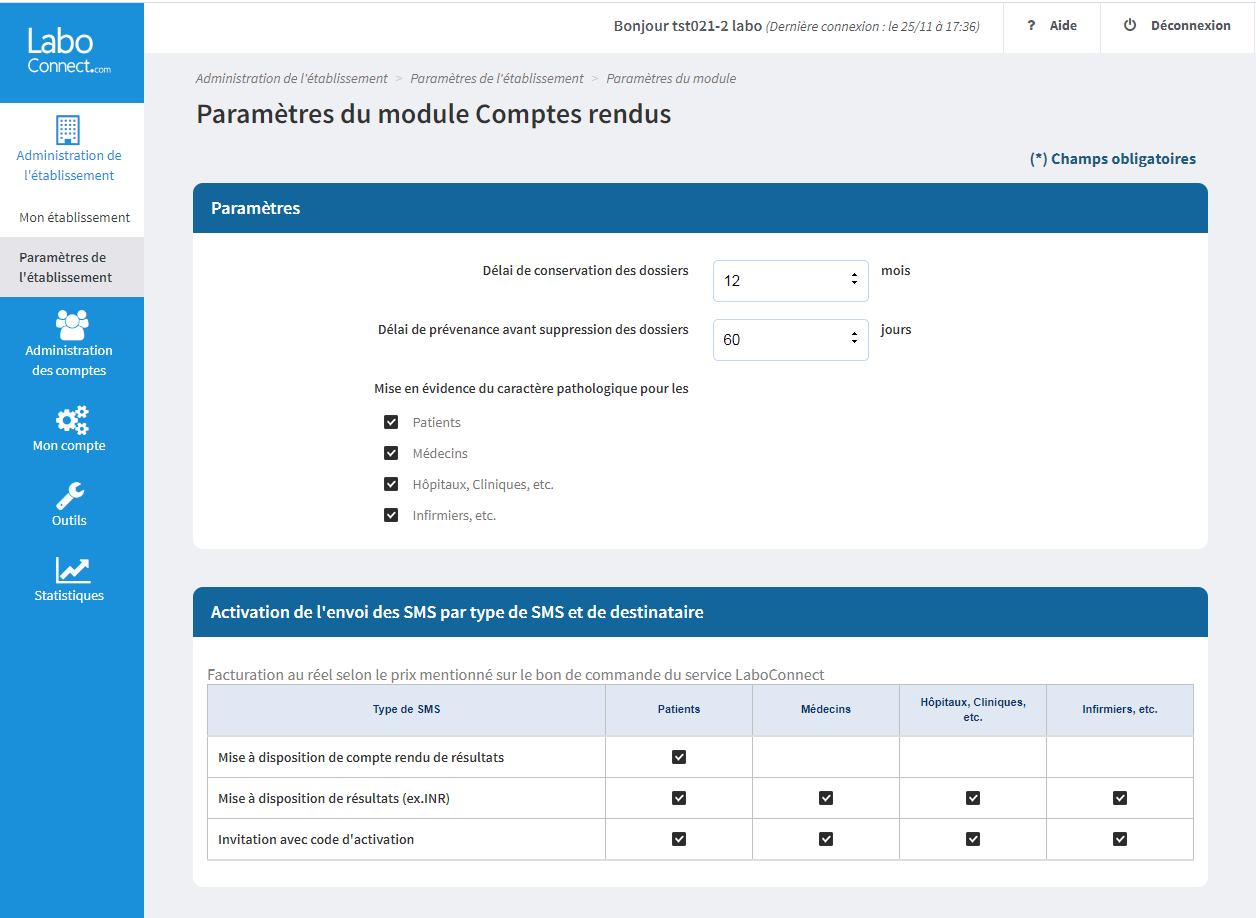The image size is (1256, 918).
Task: Click the Aide button label
Action: click(1063, 26)
